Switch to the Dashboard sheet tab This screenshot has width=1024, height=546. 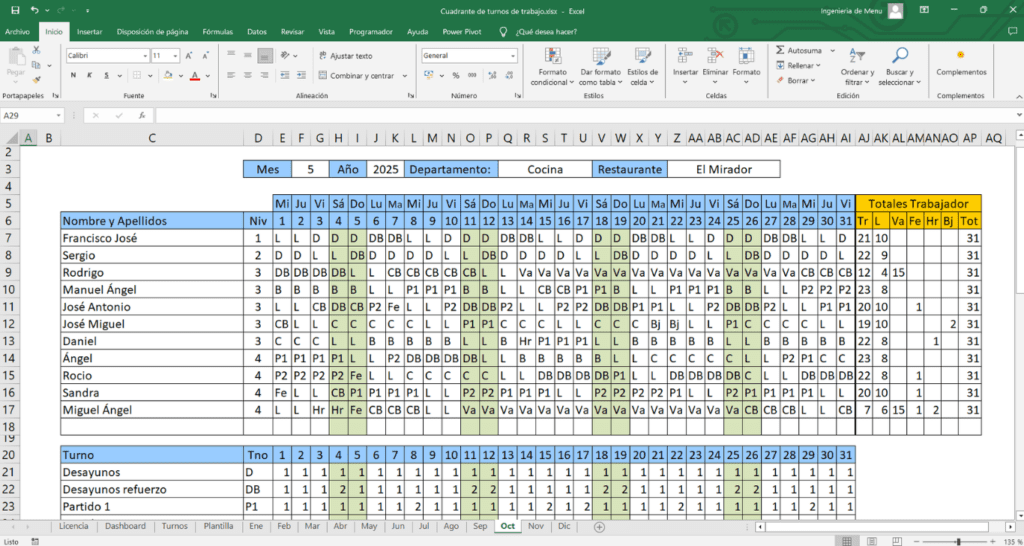click(125, 525)
